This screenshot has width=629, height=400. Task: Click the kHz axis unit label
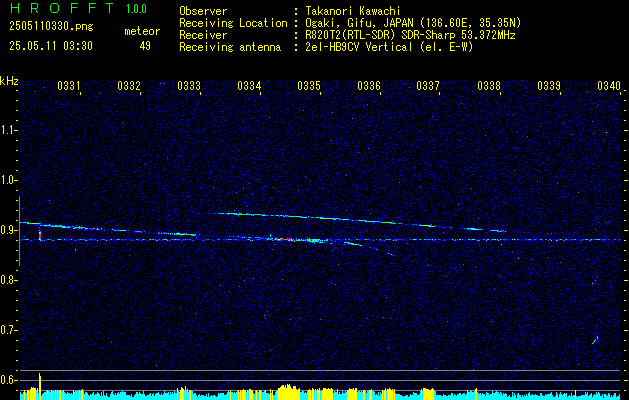tap(9, 81)
